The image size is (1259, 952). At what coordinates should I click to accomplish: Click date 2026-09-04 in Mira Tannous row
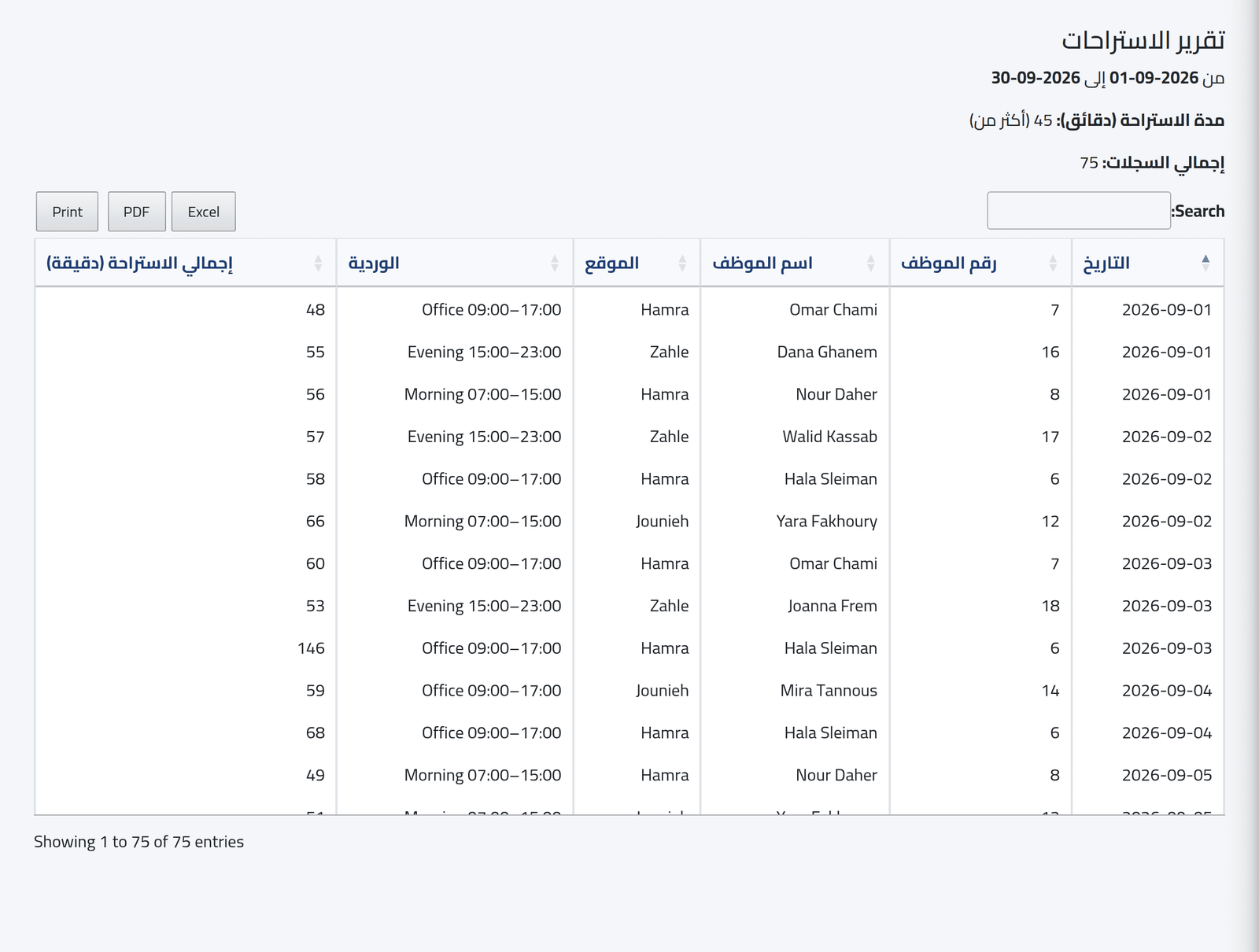(x=1167, y=690)
